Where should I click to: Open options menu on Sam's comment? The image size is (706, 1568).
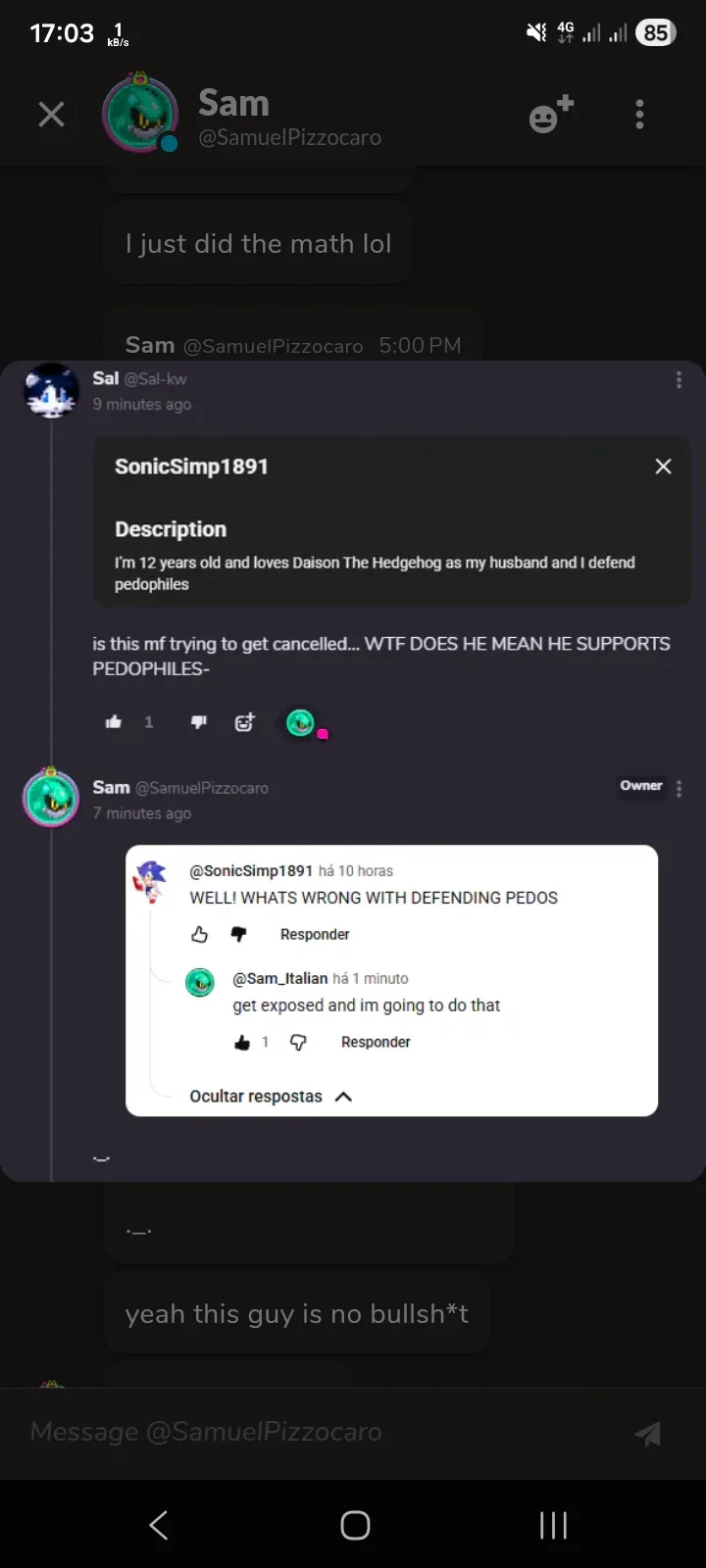679,788
